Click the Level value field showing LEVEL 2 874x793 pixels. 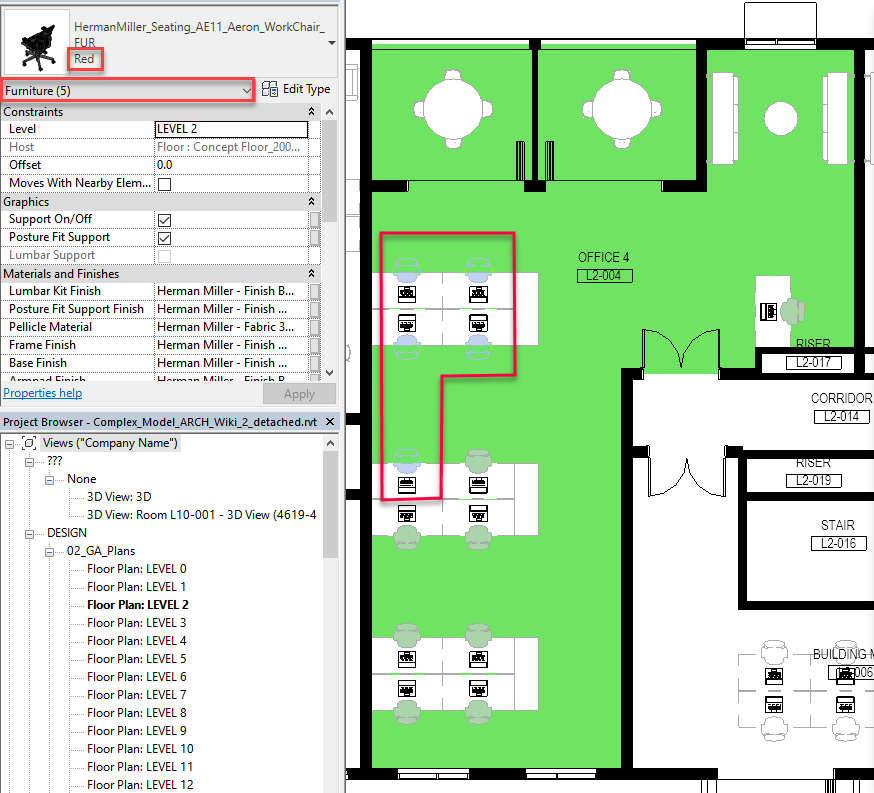[231, 129]
